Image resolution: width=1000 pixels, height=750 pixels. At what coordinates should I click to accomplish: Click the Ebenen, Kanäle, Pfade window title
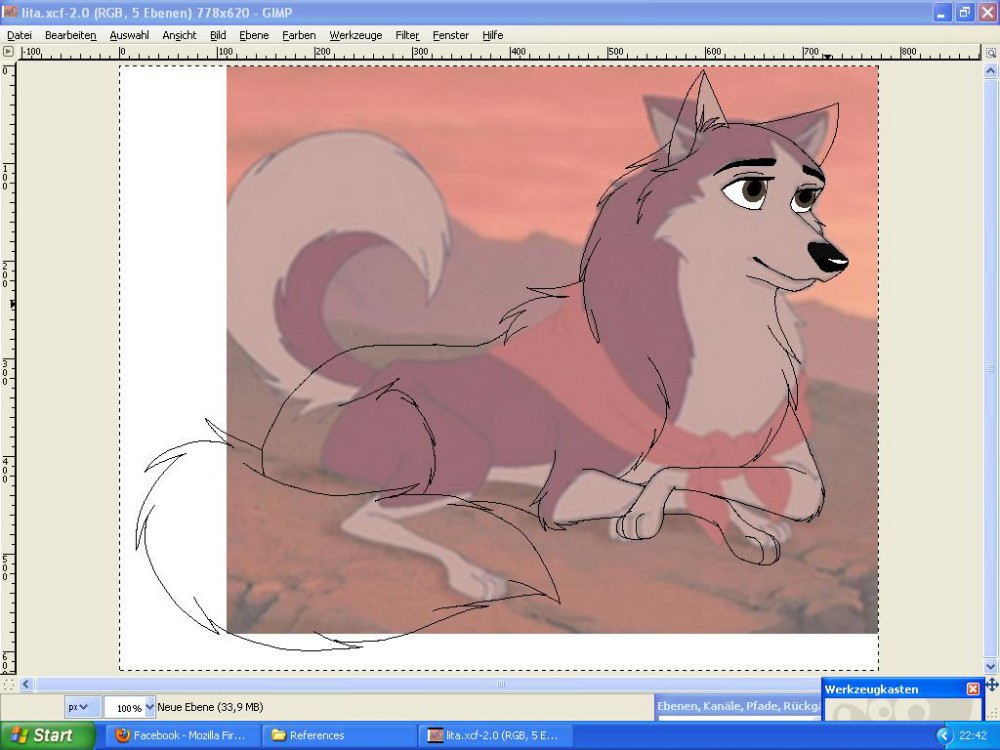(x=739, y=706)
